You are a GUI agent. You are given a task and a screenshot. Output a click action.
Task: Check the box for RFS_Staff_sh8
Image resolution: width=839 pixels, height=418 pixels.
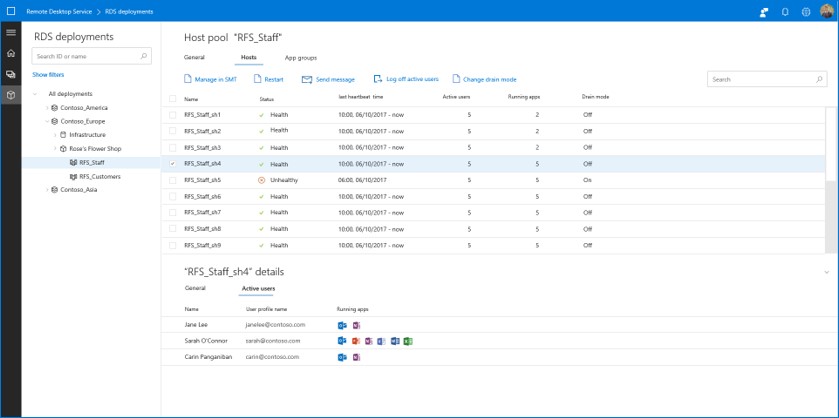tap(172, 229)
